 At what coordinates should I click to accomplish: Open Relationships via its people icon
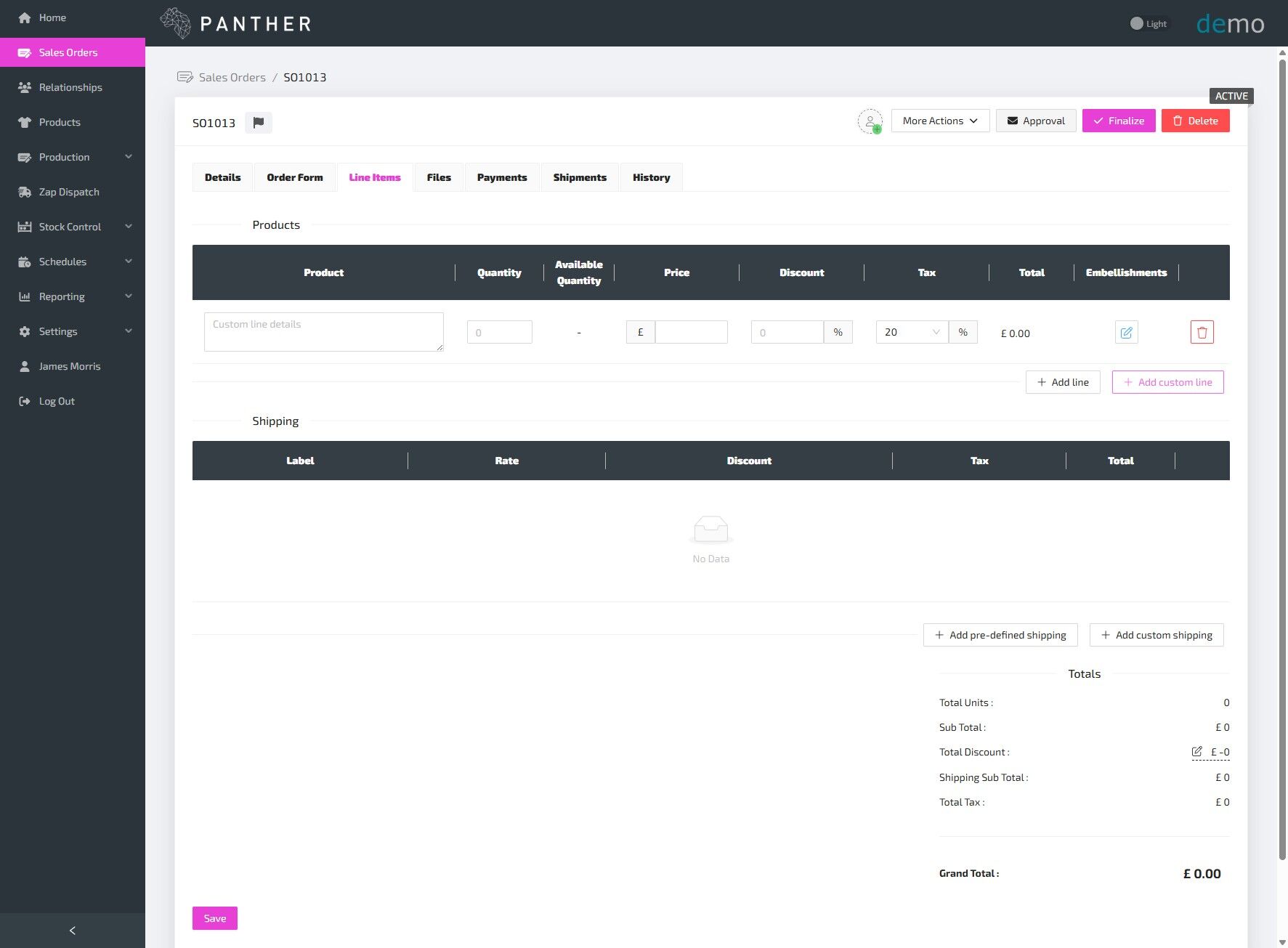25,87
